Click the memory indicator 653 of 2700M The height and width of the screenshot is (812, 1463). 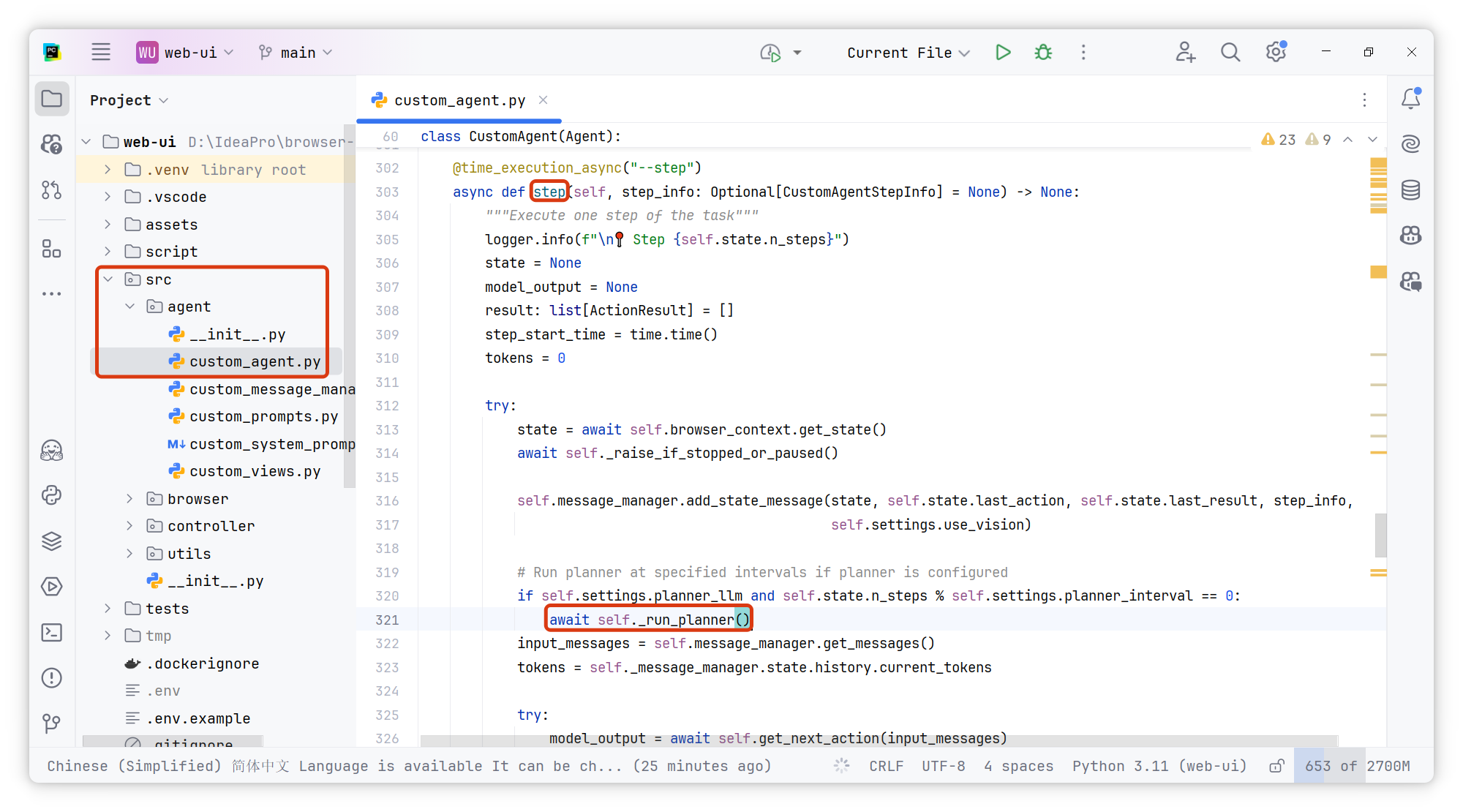(1357, 766)
